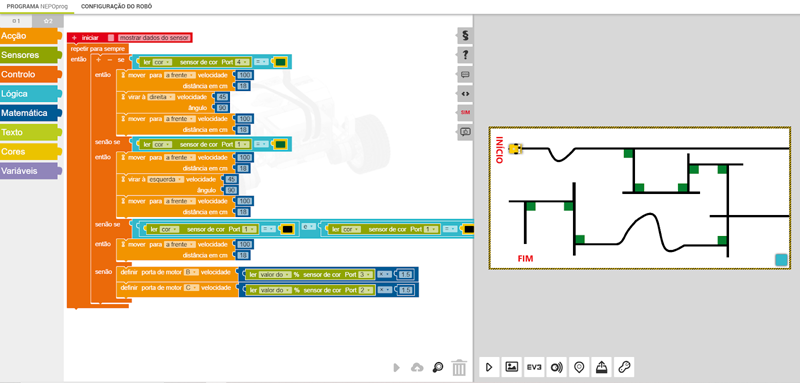Switch to the expert level 2 toolbox tab

pyautogui.click(x=47, y=21)
